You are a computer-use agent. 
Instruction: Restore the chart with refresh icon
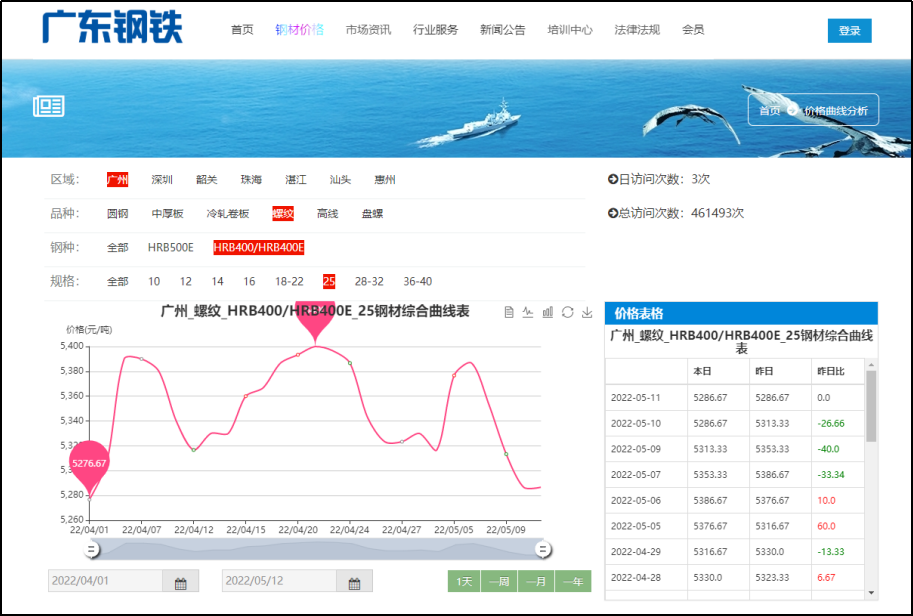pos(568,313)
